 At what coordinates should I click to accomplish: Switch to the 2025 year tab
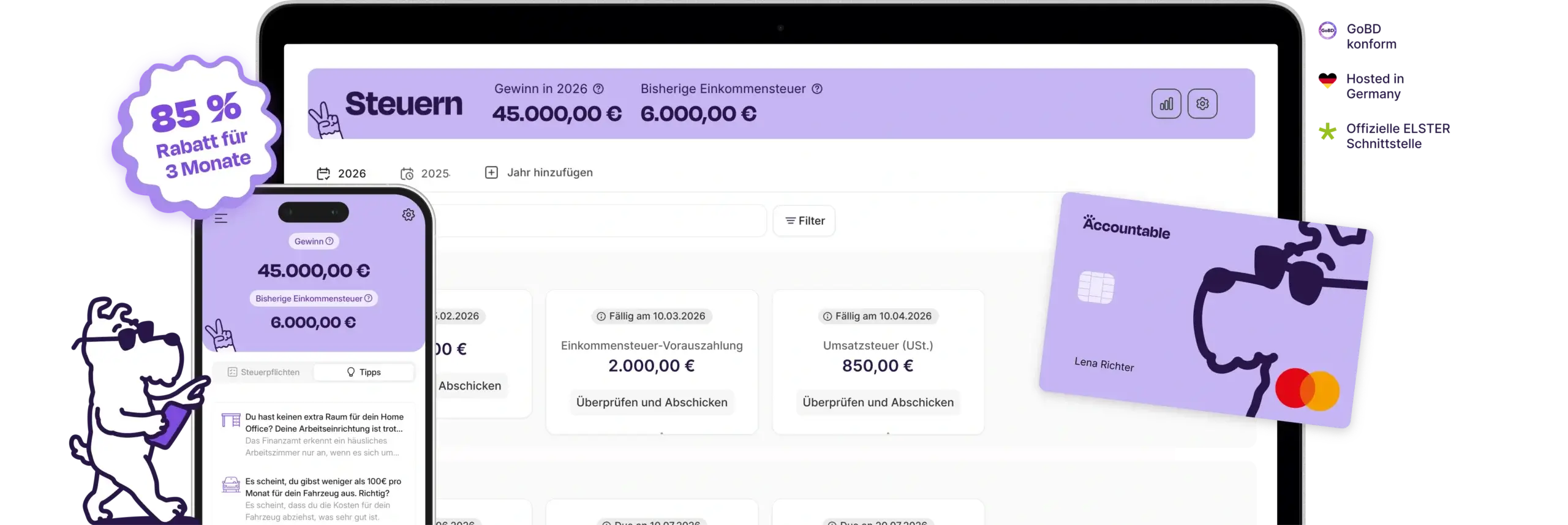[x=425, y=173]
